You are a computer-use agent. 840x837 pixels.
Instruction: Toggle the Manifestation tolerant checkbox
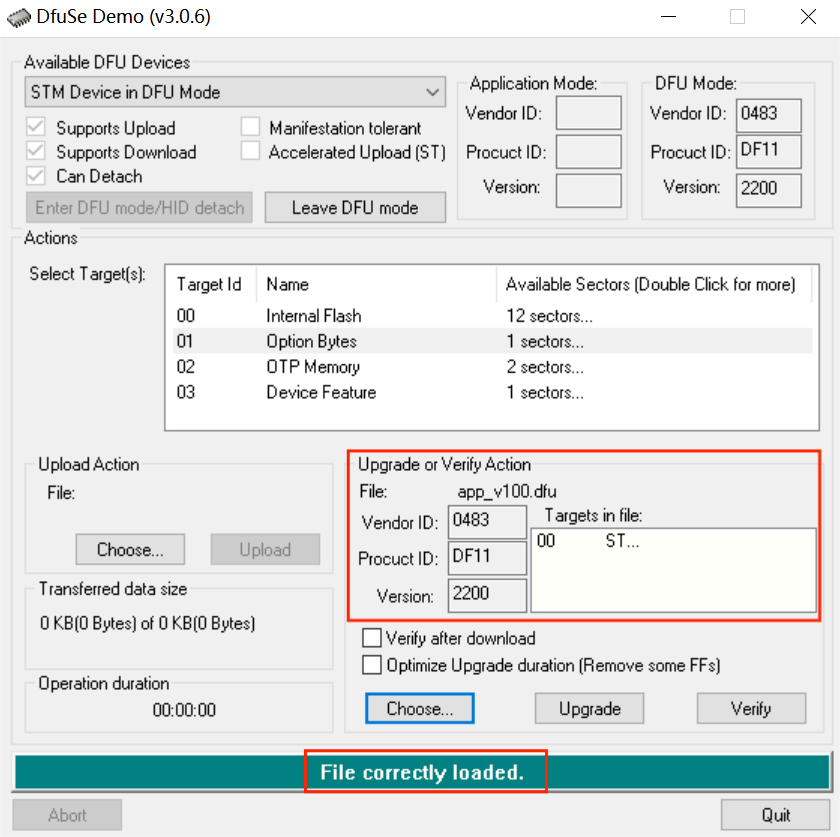(x=250, y=128)
